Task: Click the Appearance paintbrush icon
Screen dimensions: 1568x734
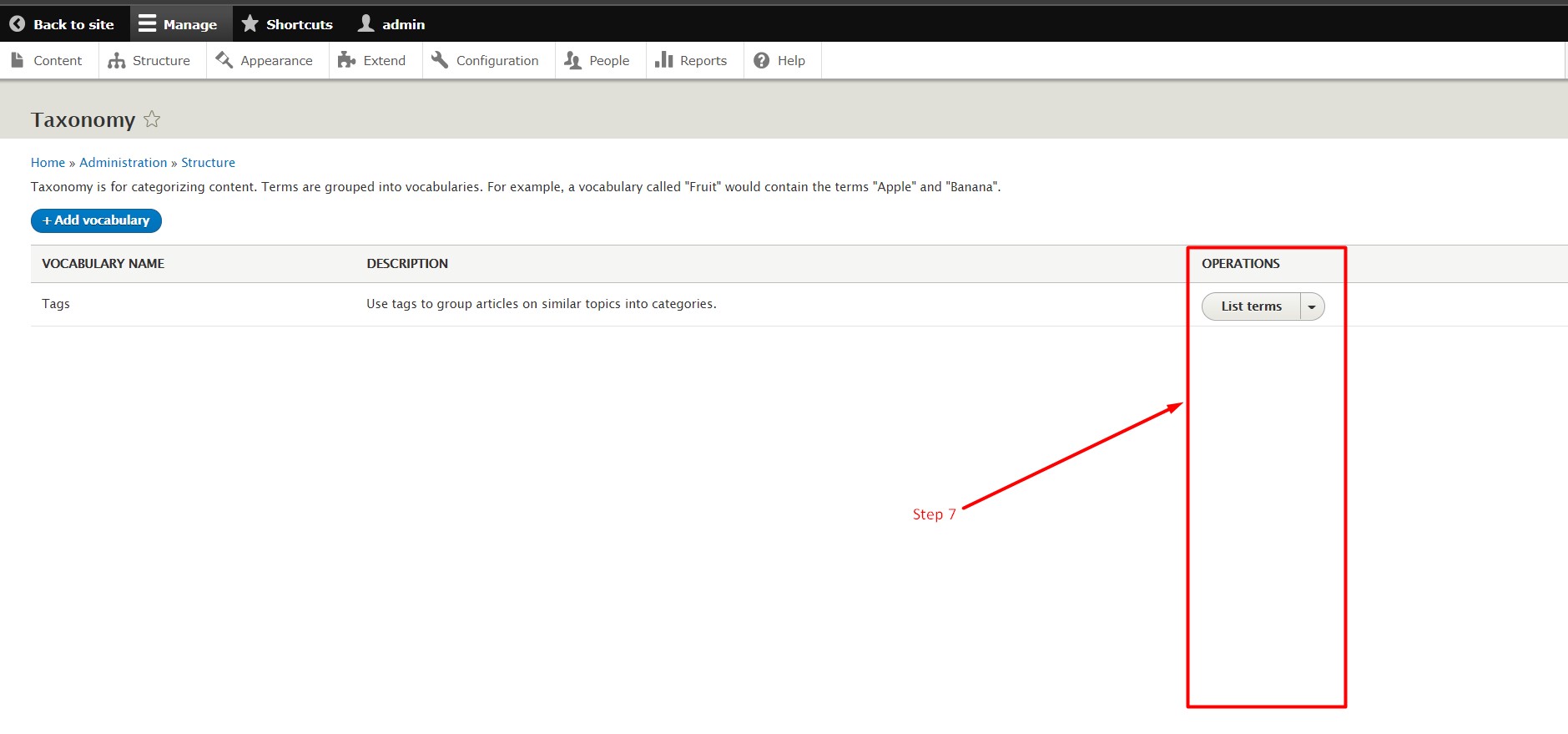Action: (x=224, y=60)
